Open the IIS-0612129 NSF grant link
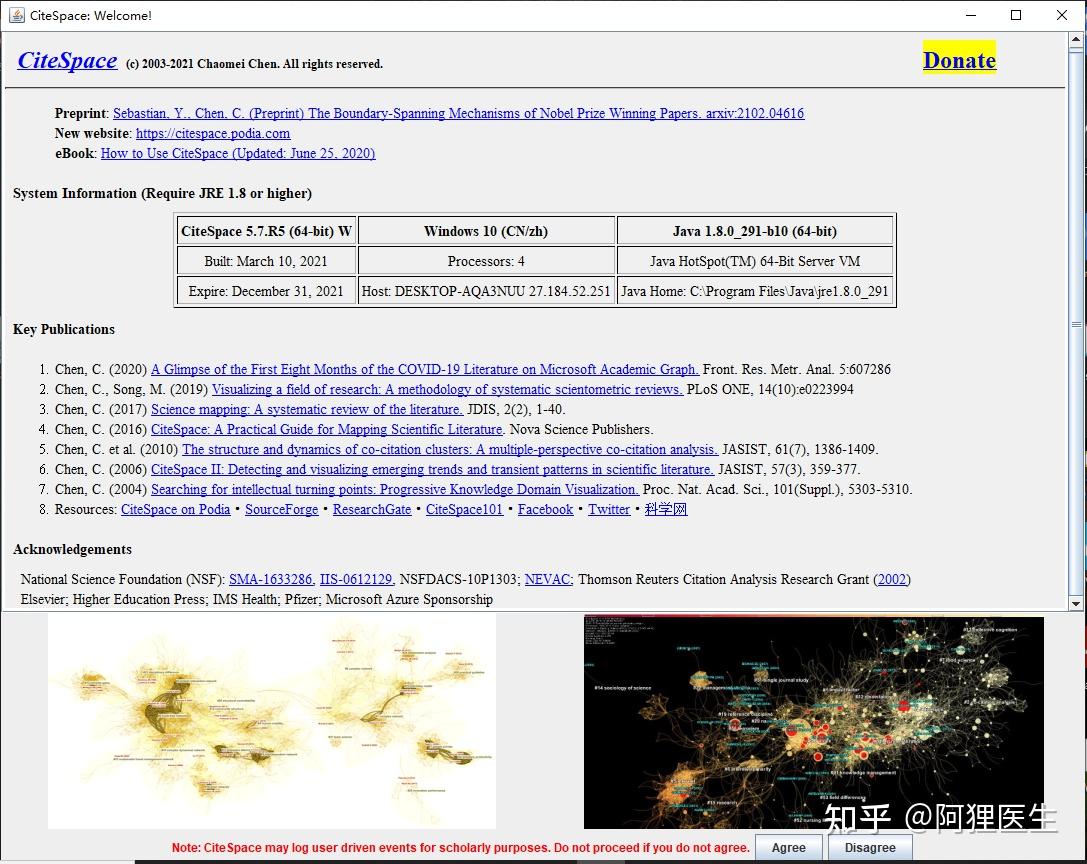The height and width of the screenshot is (864, 1087). click(356, 580)
